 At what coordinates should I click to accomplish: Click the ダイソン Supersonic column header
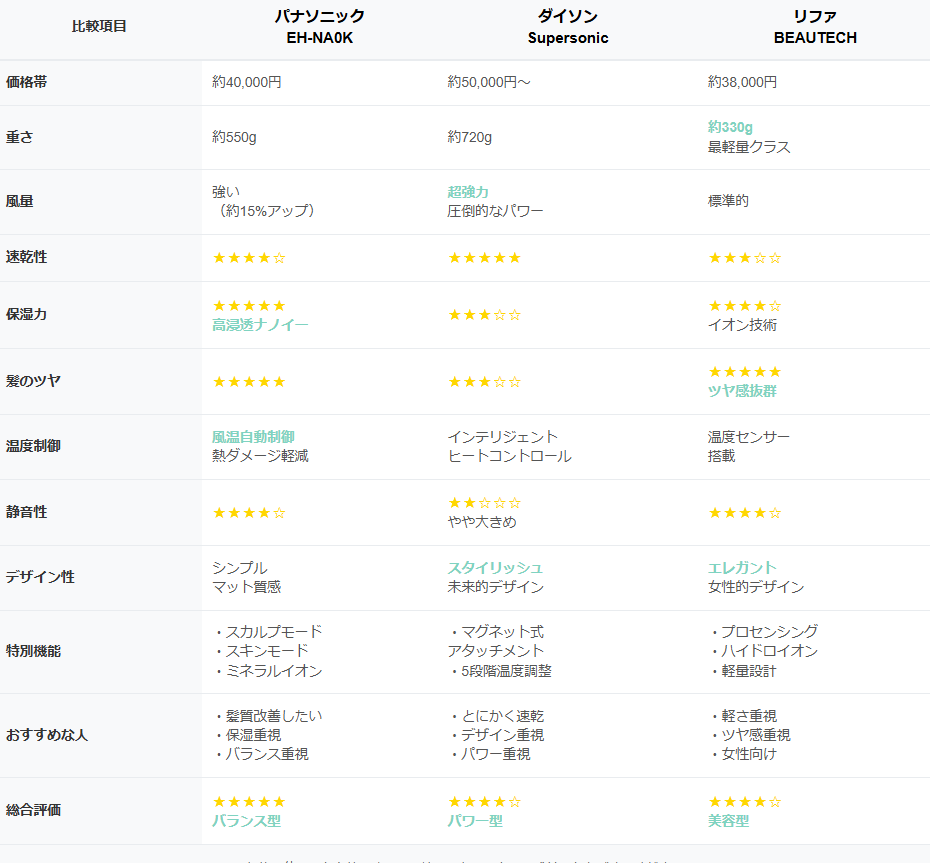[567, 27]
